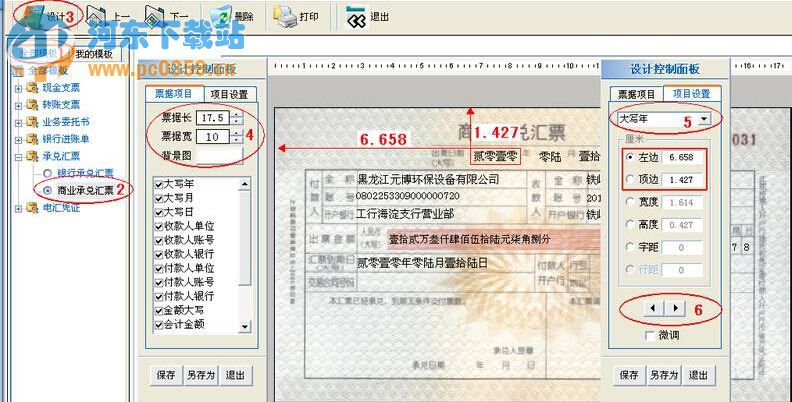The width and height of the screenshot is (792, 402).
Task: Toggle 大写月 checkbox
Action: (x=159, y=198)
